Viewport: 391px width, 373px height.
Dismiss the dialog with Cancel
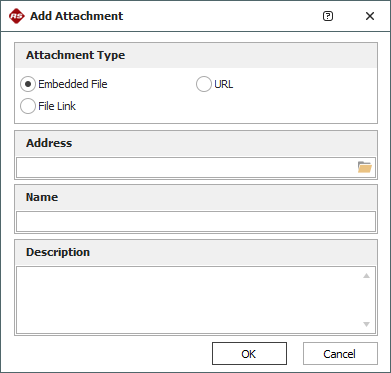click(340, 354)
